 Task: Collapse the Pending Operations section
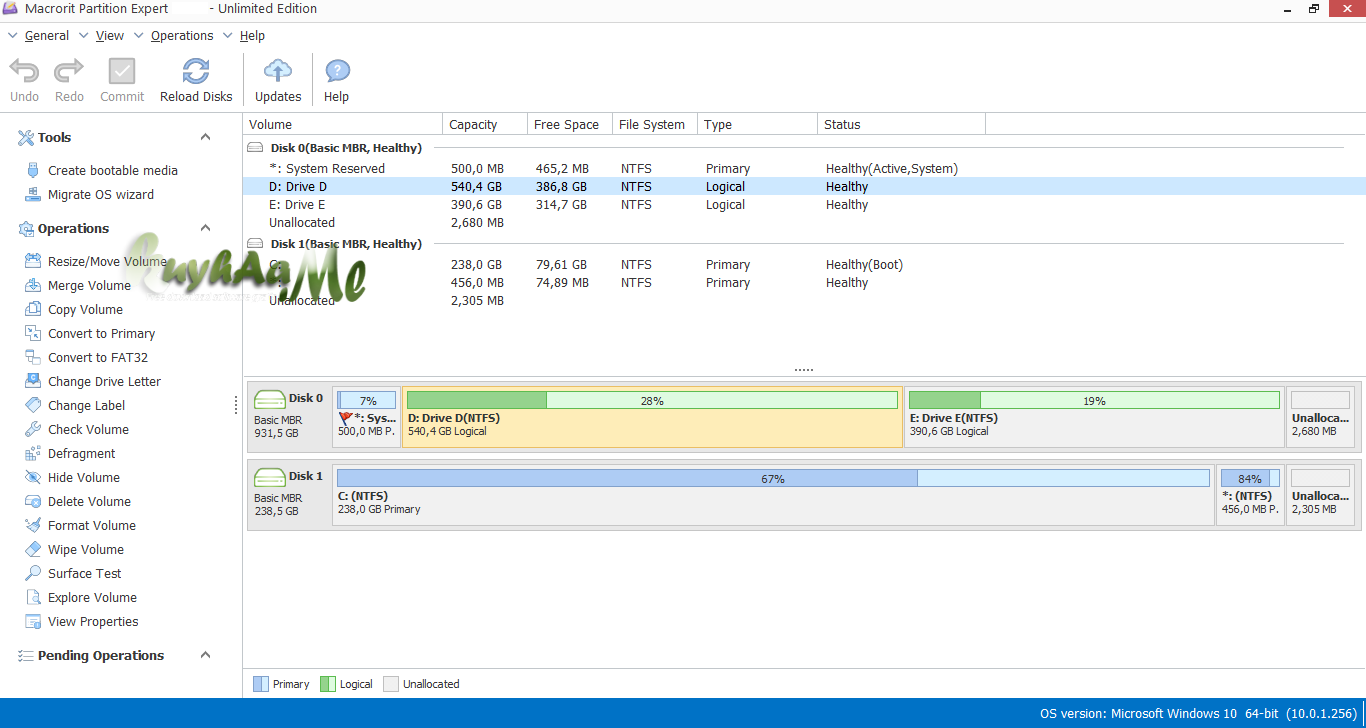(x=205, y=655)
